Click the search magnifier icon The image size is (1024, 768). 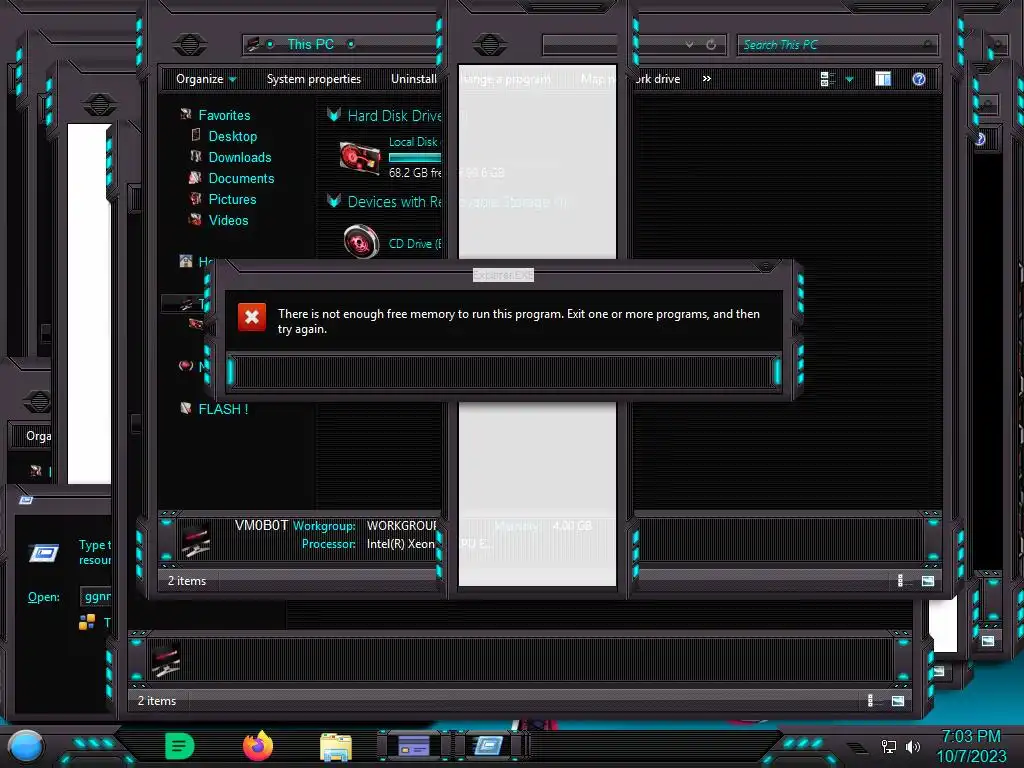[x=927, y=44]
